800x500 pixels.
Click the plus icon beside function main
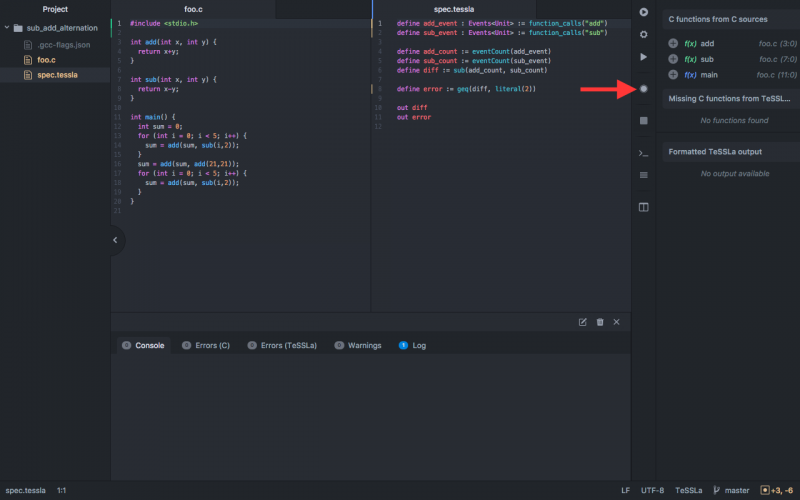click(673, 75)
